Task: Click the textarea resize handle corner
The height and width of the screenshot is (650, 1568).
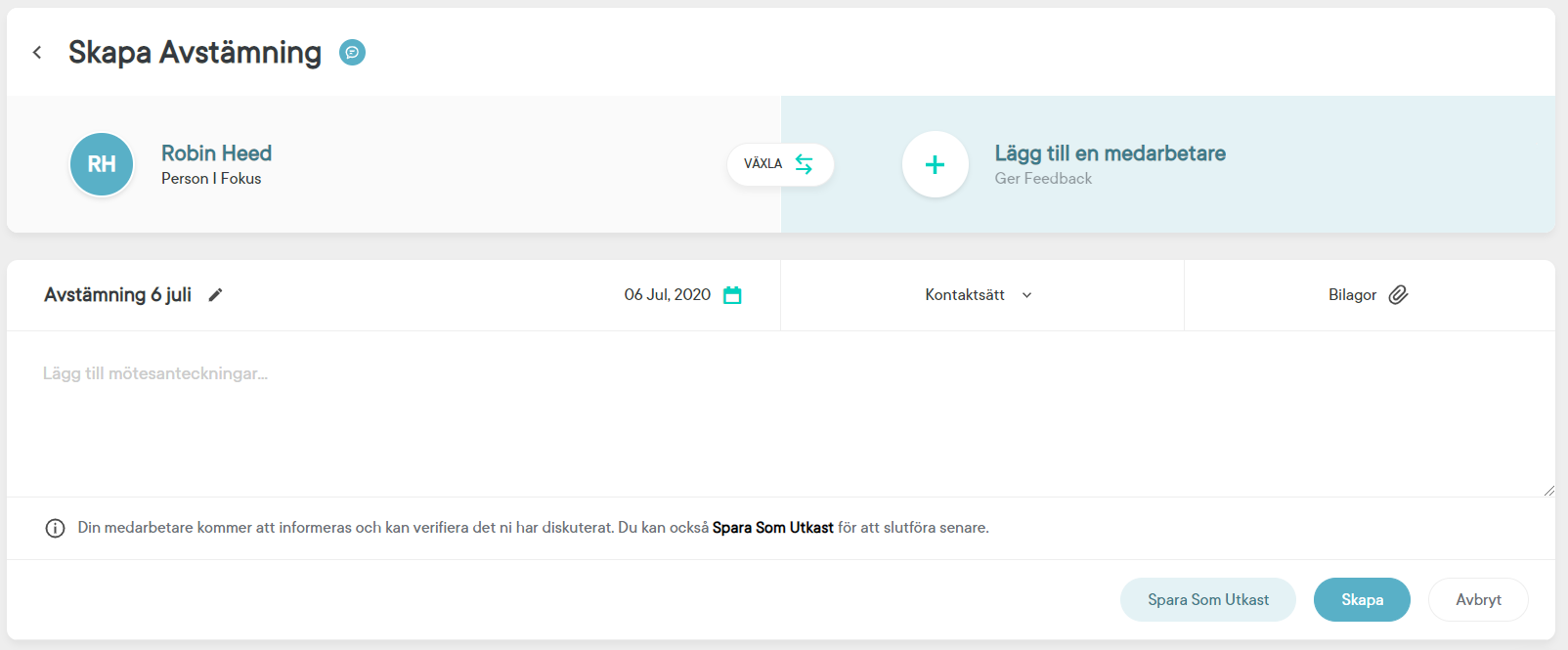Action: pos(1548,491)
